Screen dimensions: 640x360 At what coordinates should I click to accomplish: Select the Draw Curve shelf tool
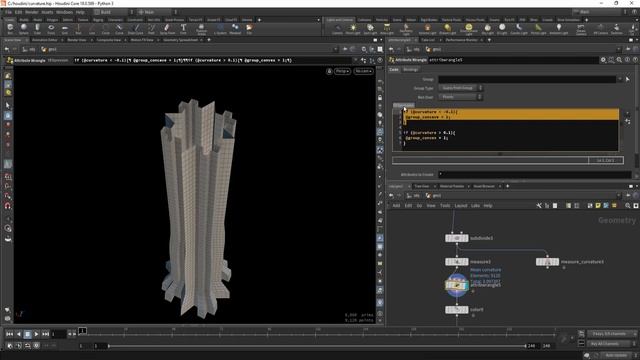[x=136, y=29]
